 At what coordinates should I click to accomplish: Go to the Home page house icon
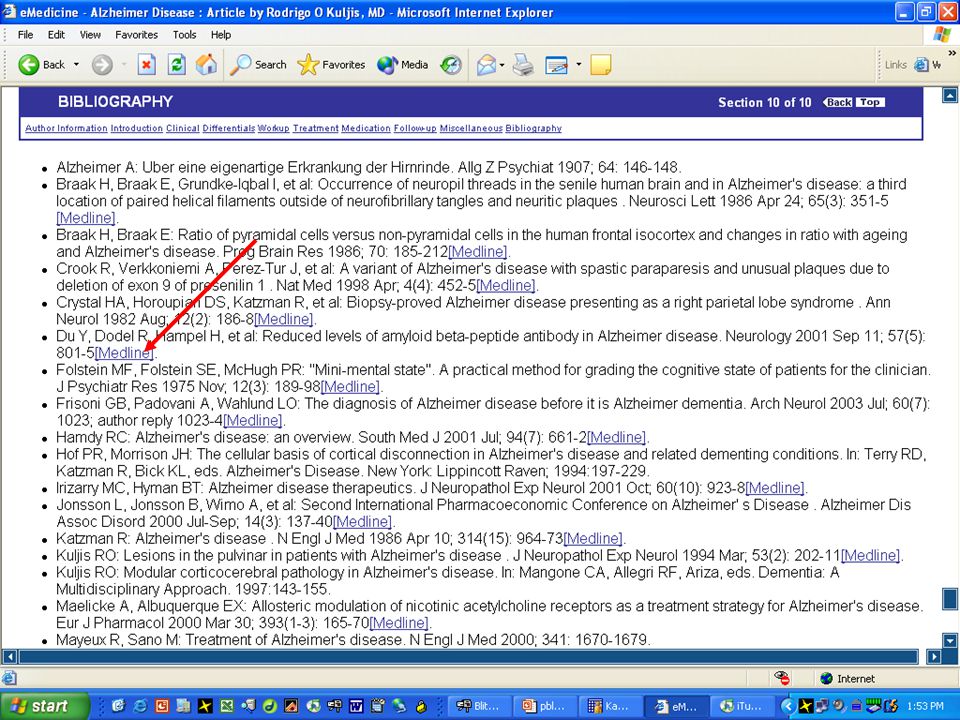click(206, 64)
